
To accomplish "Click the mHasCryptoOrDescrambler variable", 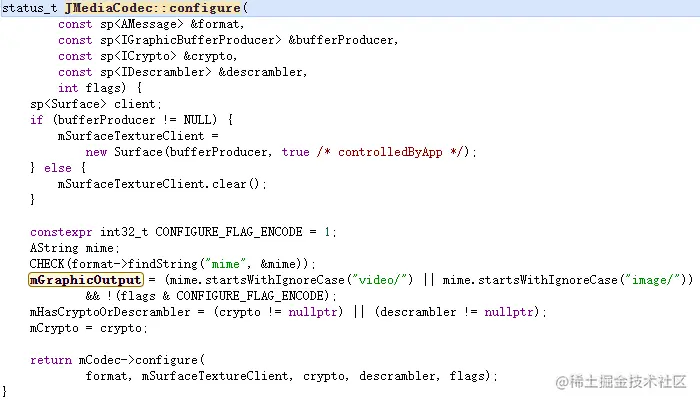I will click(110, 312).
